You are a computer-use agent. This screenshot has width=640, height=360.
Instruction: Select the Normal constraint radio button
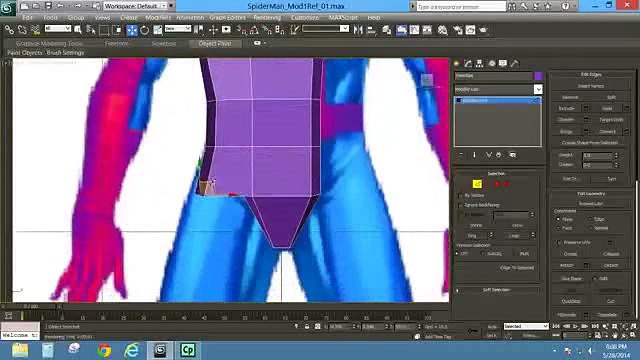(590, 228)
